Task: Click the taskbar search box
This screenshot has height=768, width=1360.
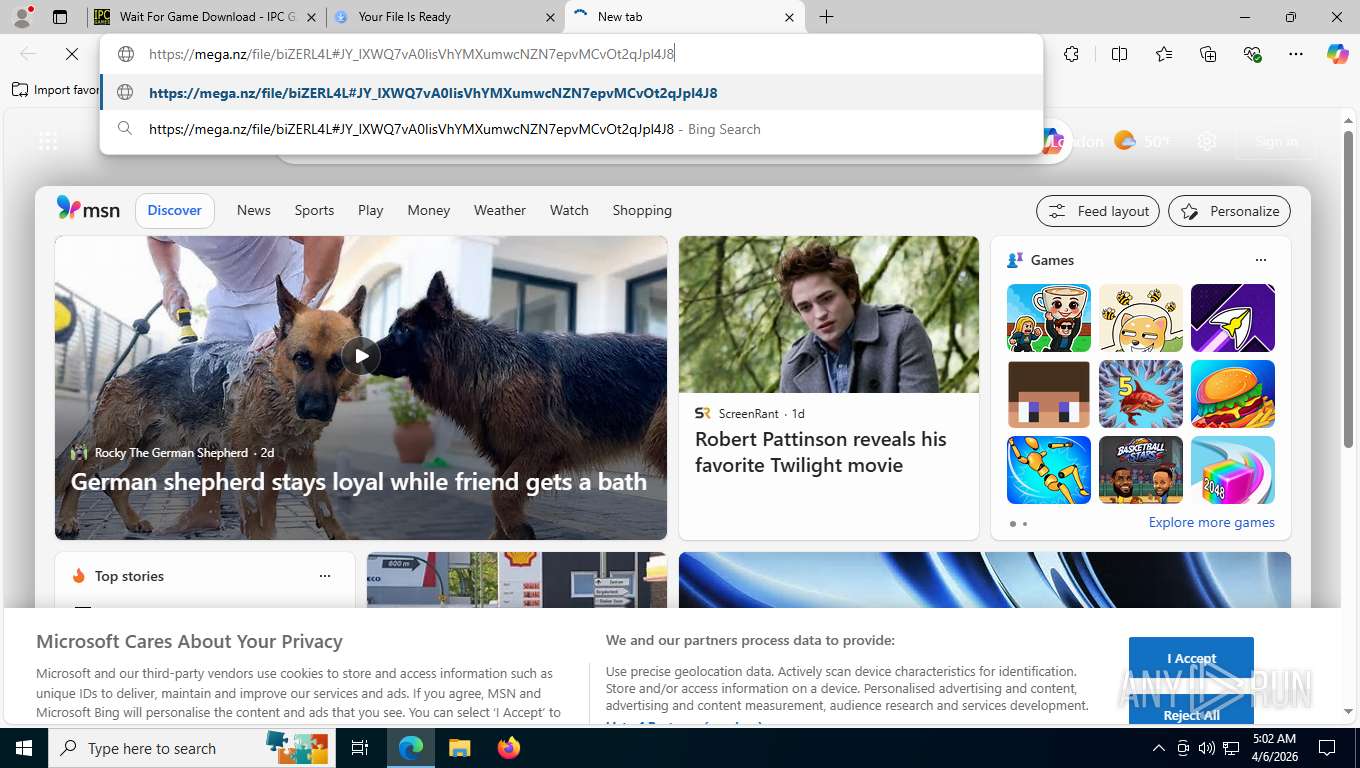Action: [190, 748]
